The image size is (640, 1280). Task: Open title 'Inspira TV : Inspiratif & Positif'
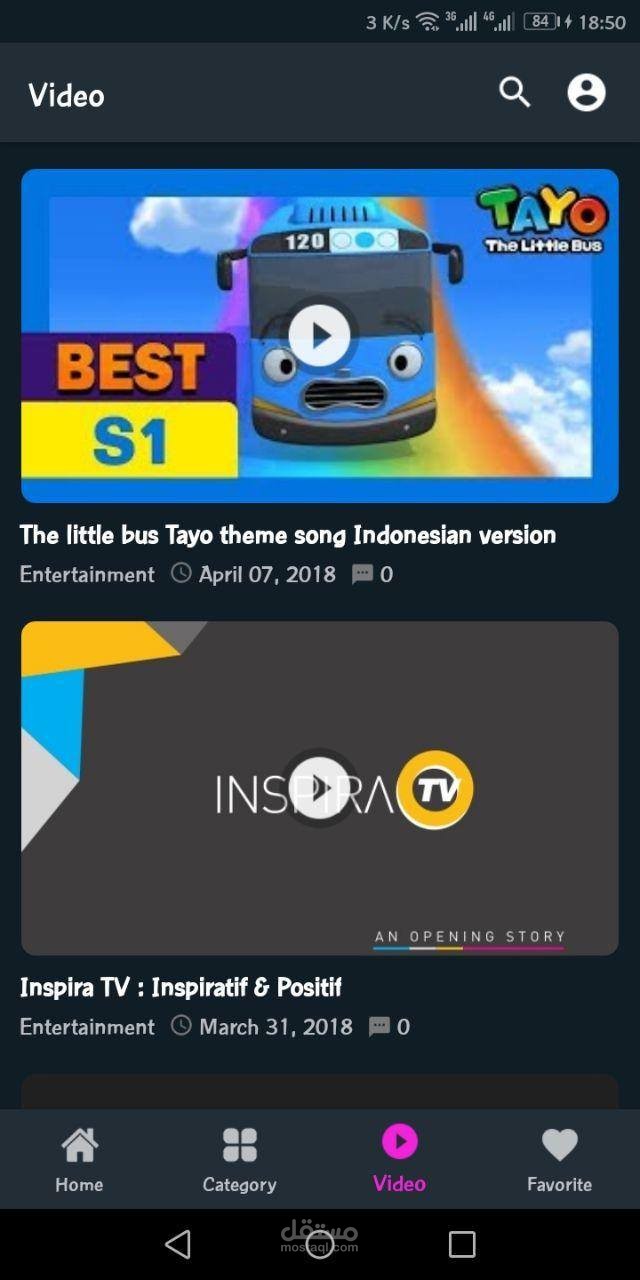[x=181, y=987]
